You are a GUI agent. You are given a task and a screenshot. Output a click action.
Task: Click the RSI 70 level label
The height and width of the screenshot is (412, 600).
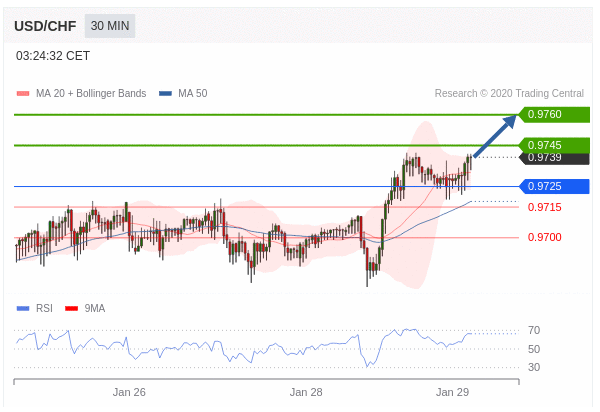pyautogui.click(x=534, y=330)
